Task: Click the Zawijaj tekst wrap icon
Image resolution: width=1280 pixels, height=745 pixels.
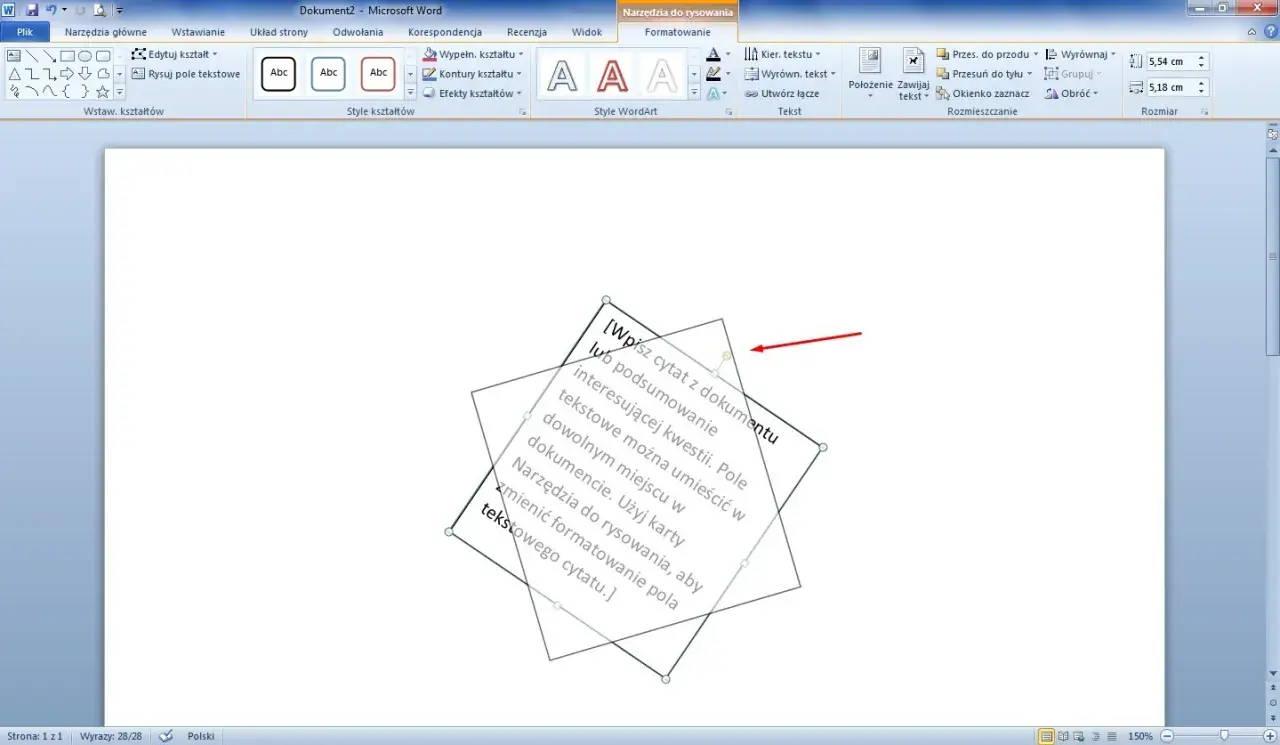Action: click(x=913, y=60)
